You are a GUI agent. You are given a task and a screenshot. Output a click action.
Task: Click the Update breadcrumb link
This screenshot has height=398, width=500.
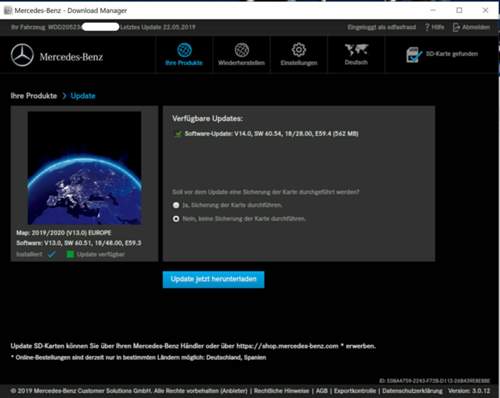point(83,96)
